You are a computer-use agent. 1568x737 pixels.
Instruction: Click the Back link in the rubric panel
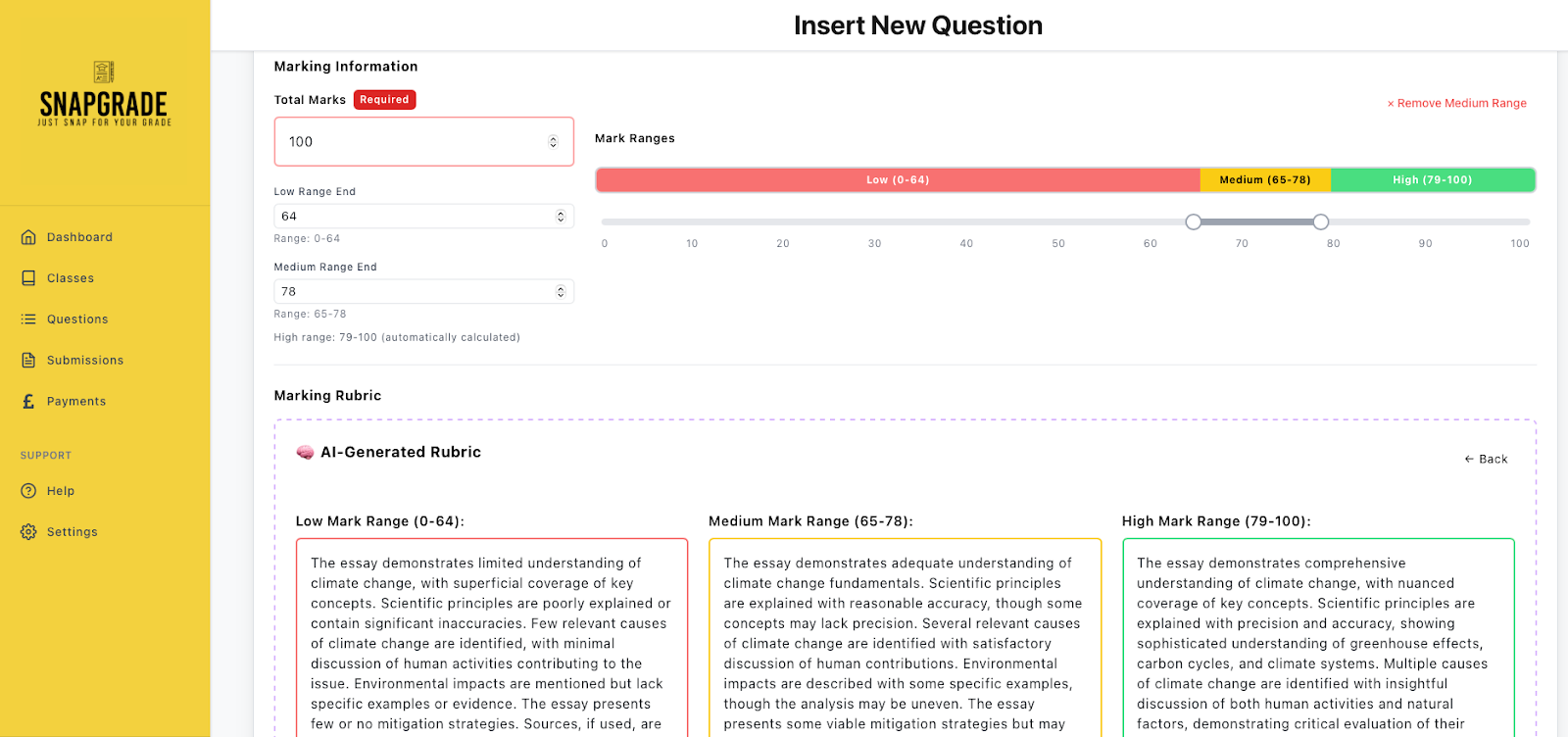[1485, 458]
